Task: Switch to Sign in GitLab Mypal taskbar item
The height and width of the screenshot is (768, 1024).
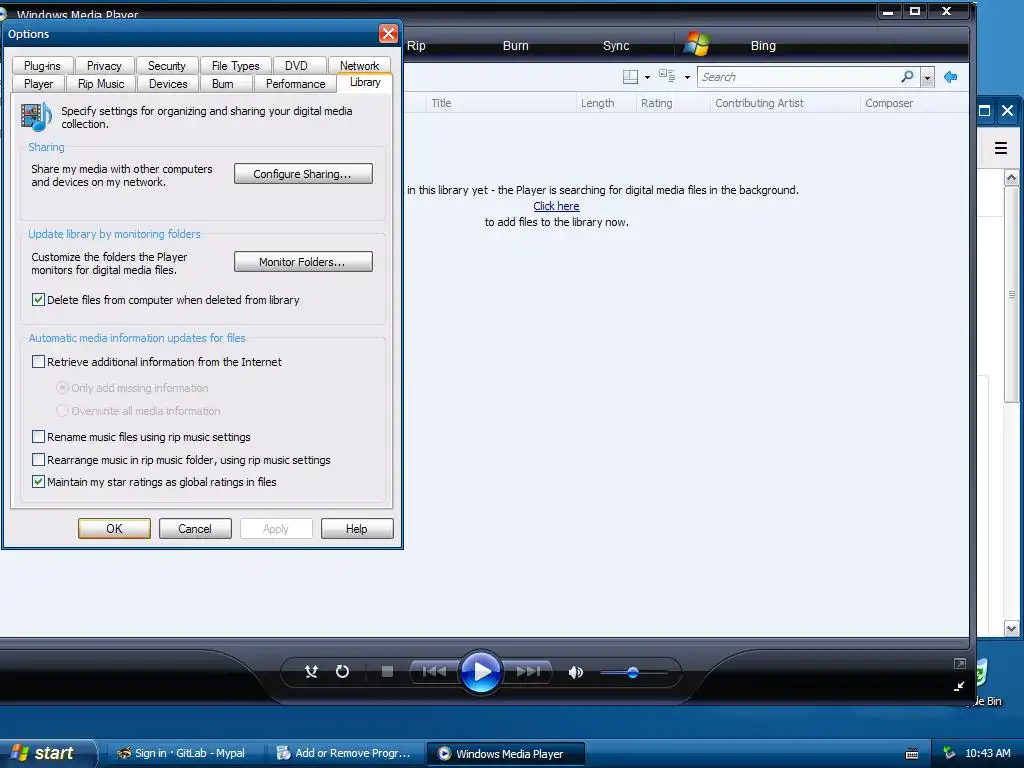Action: click(184, 753)
